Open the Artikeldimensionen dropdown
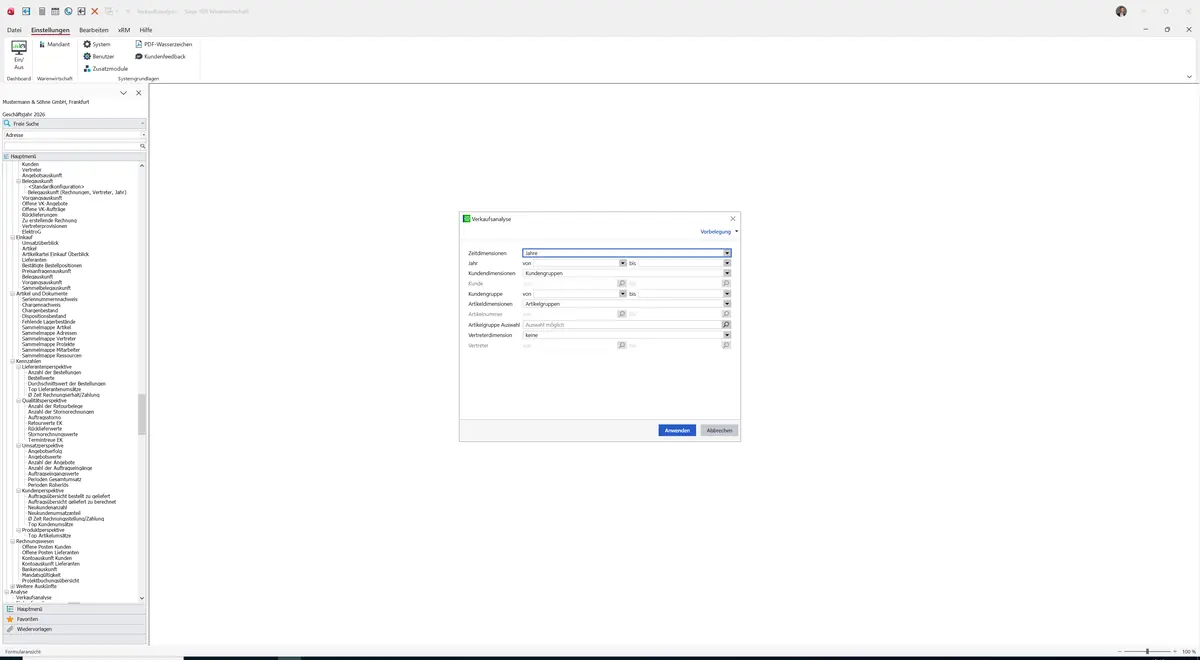 point(727,304)
